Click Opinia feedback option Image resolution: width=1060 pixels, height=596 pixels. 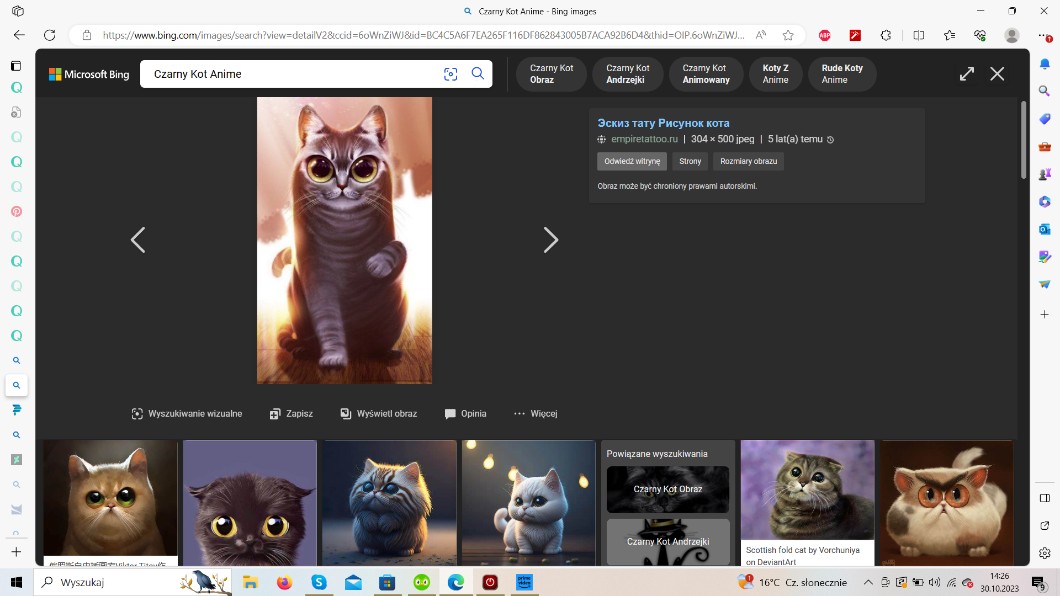pos(465,413)
